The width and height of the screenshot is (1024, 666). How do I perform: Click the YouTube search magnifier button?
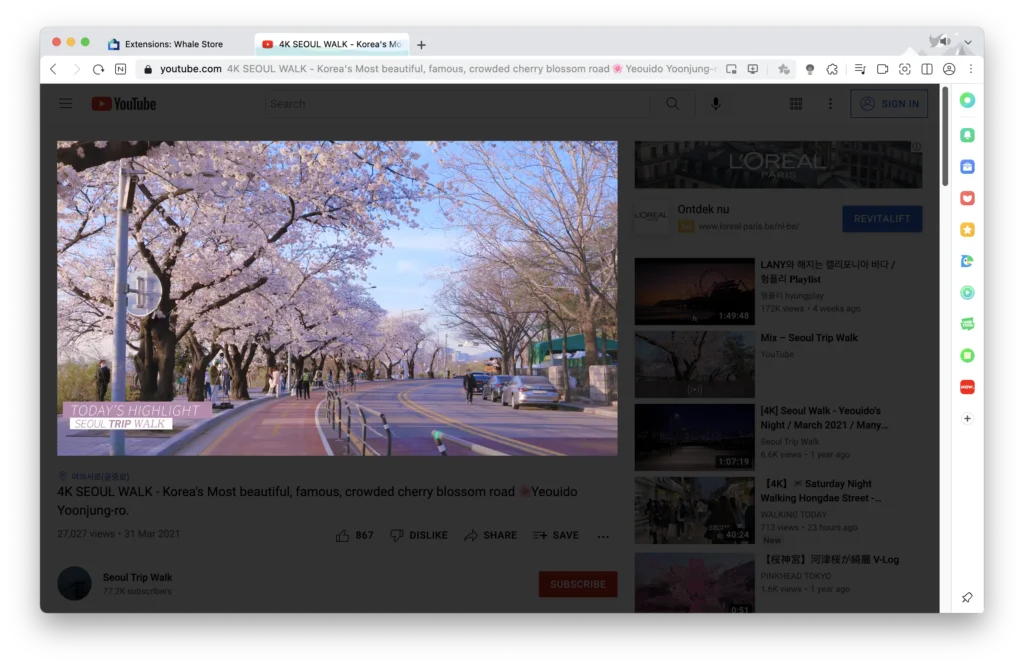[672, 104]
